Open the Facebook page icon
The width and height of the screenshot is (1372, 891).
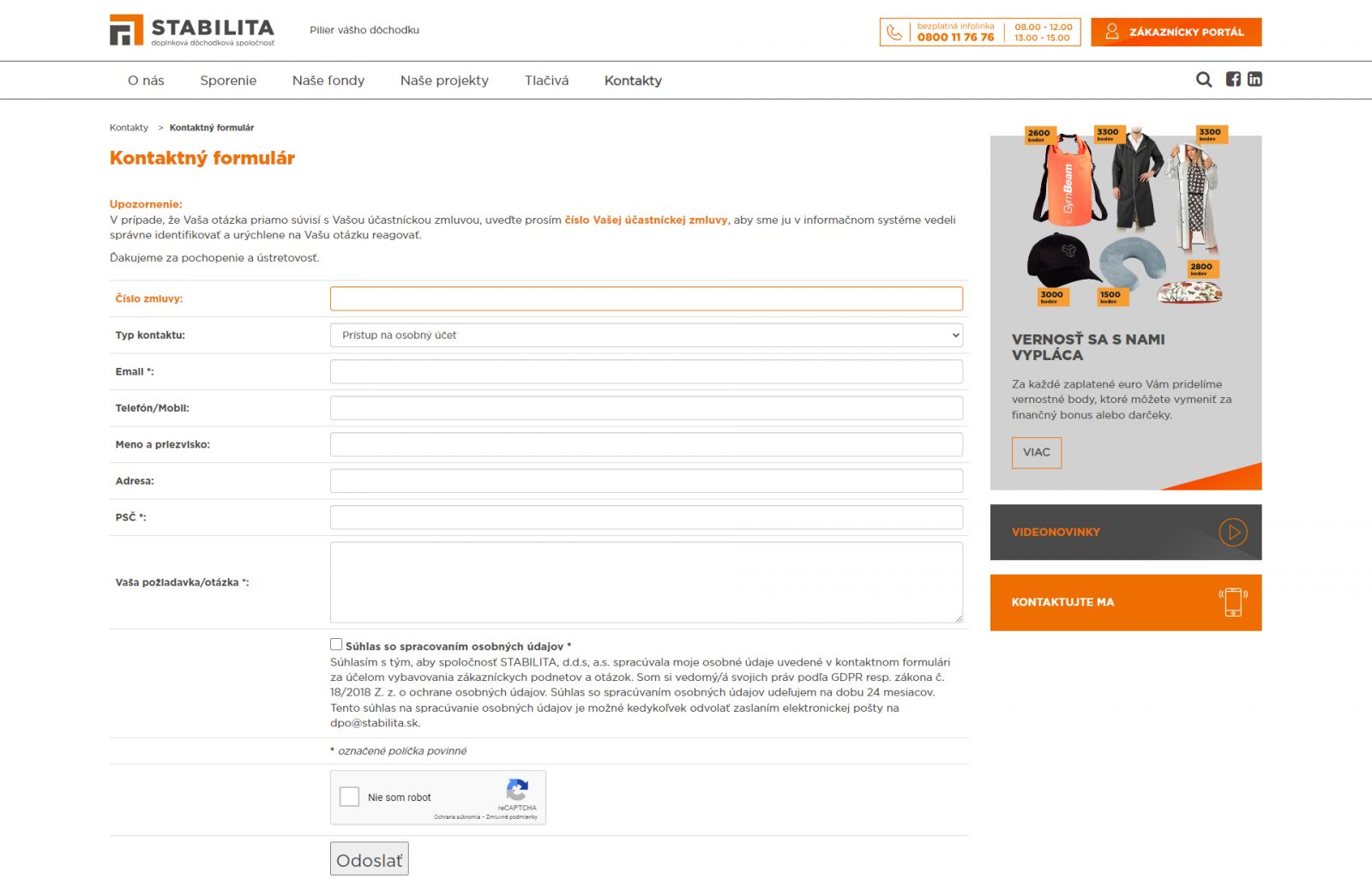(x=1233, y=80)
